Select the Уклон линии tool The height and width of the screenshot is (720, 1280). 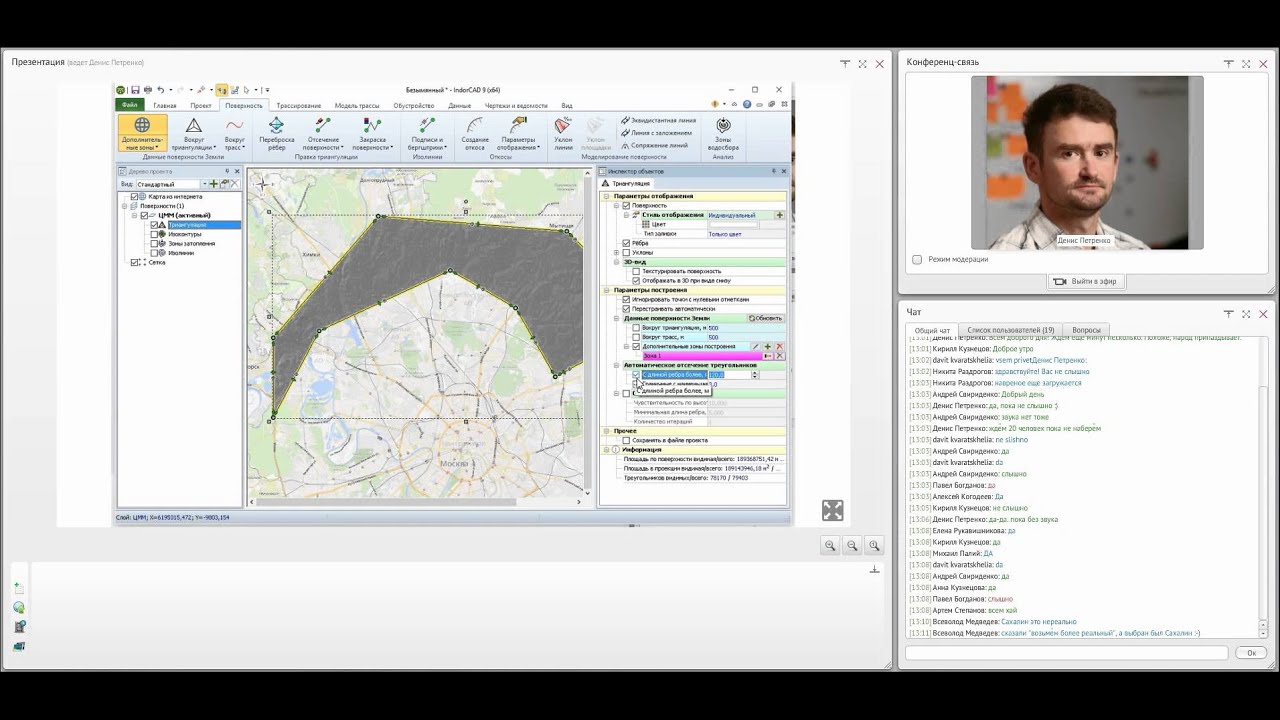tap(563, 133)
